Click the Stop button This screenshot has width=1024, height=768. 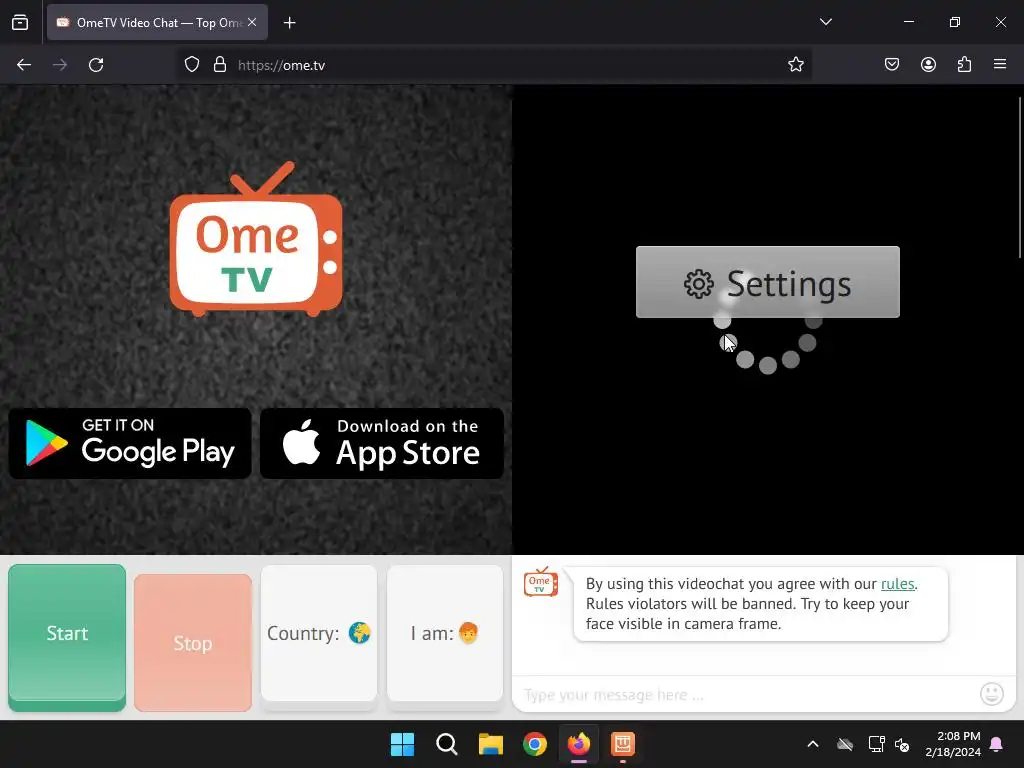(193, 643)
